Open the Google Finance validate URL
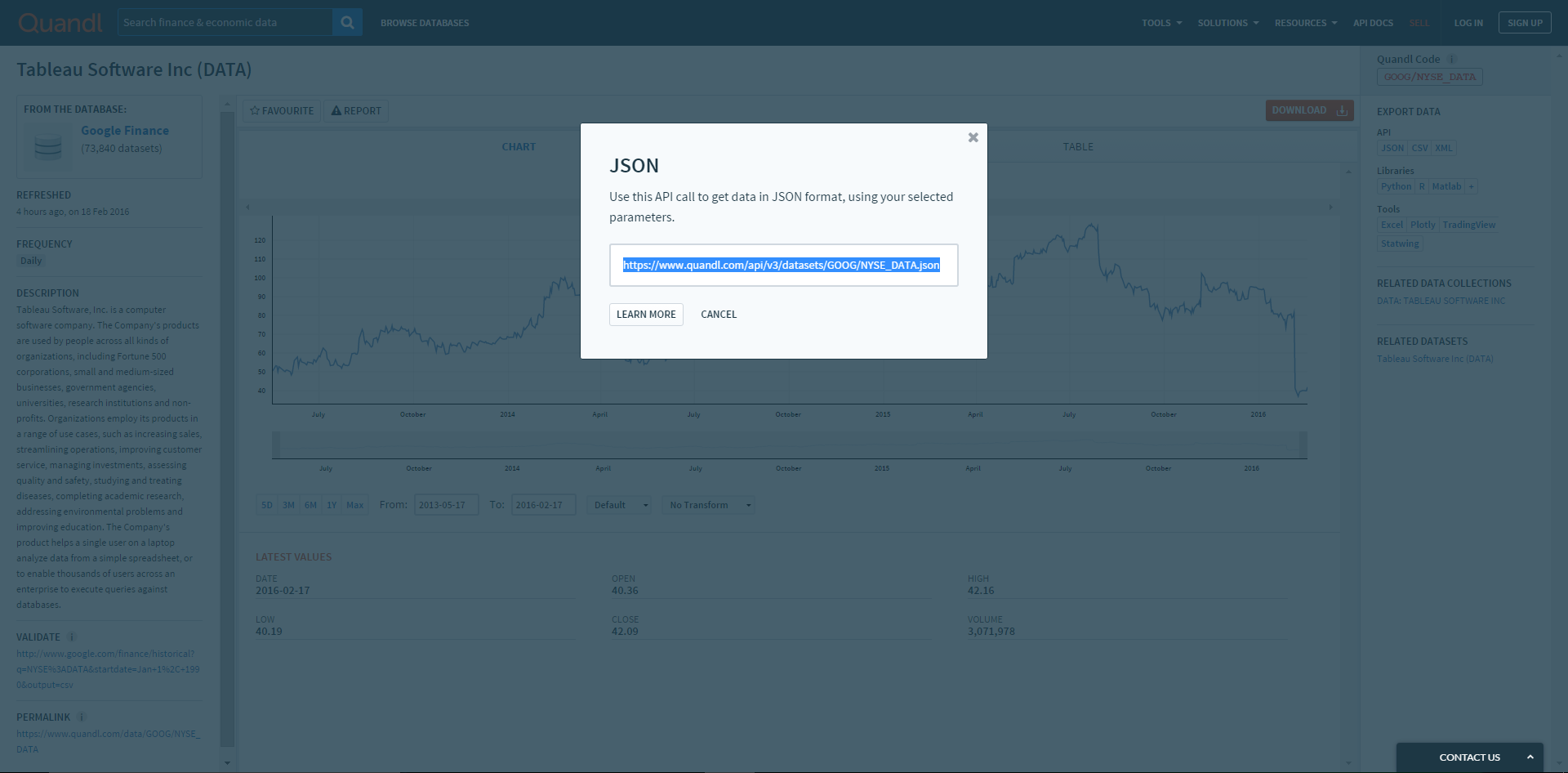This screenshot has width=1568, height=773. (x=108, y=669)
